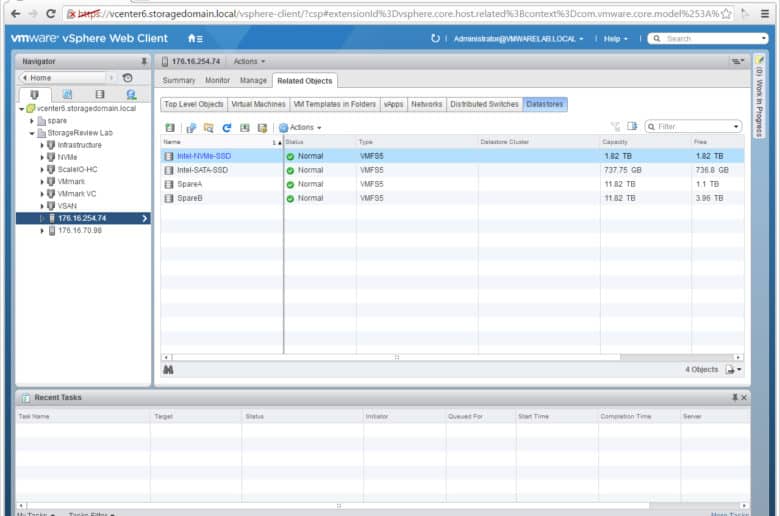Bookmark page using the star icon
780x516 pixels.
(x=726, y=13)
